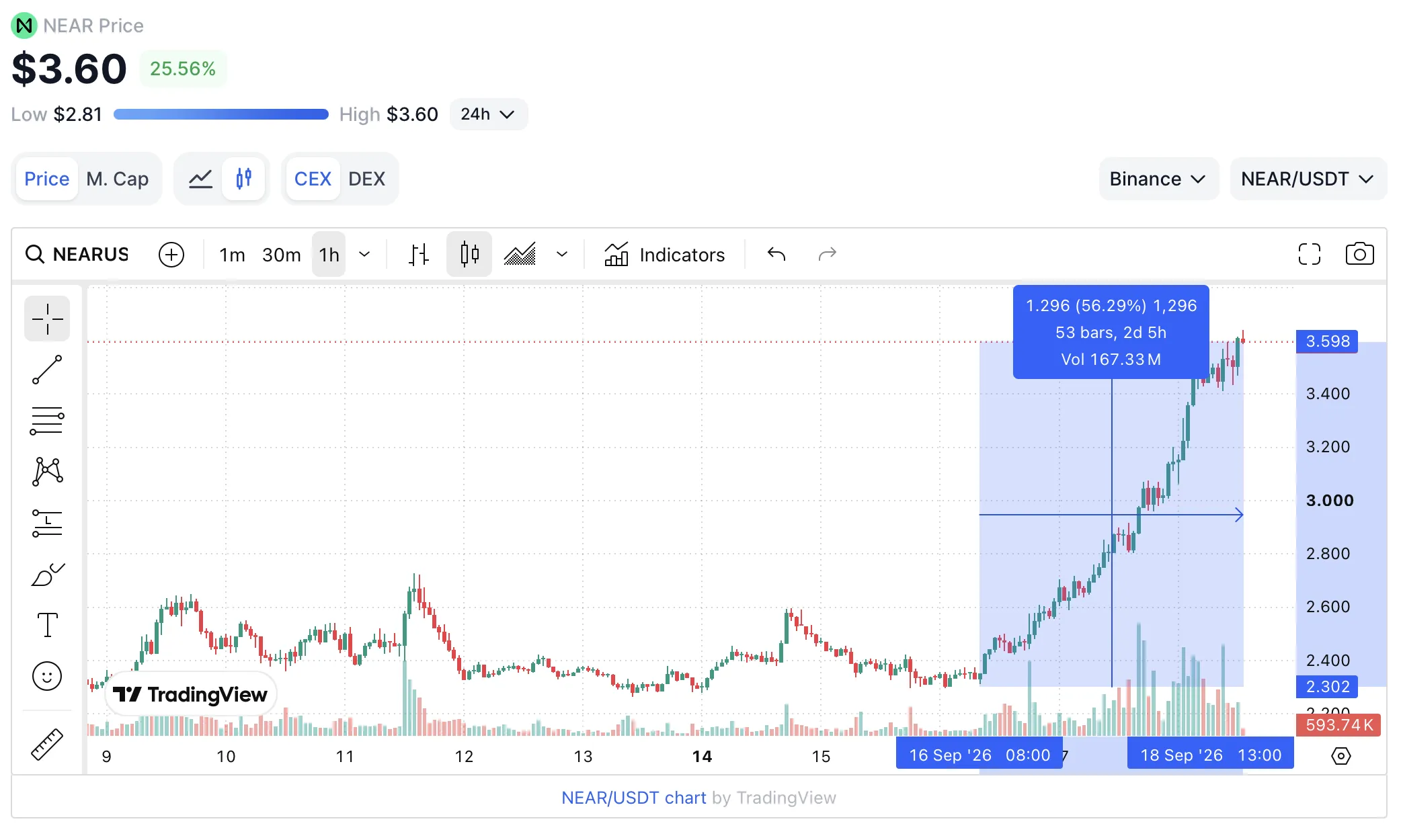The image size is (1401, 840).
Task: Switch to DEX data source
Action: click(x=367, y=179)
